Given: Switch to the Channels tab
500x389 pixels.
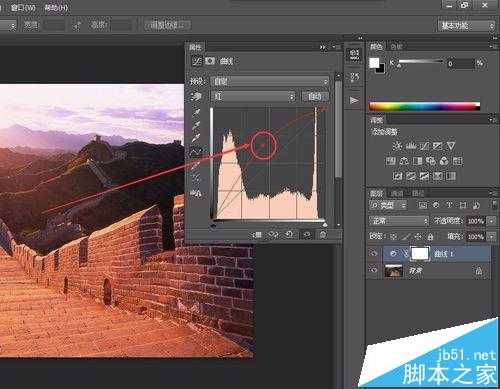Looking at the screenshot, I should coord(397,193).
